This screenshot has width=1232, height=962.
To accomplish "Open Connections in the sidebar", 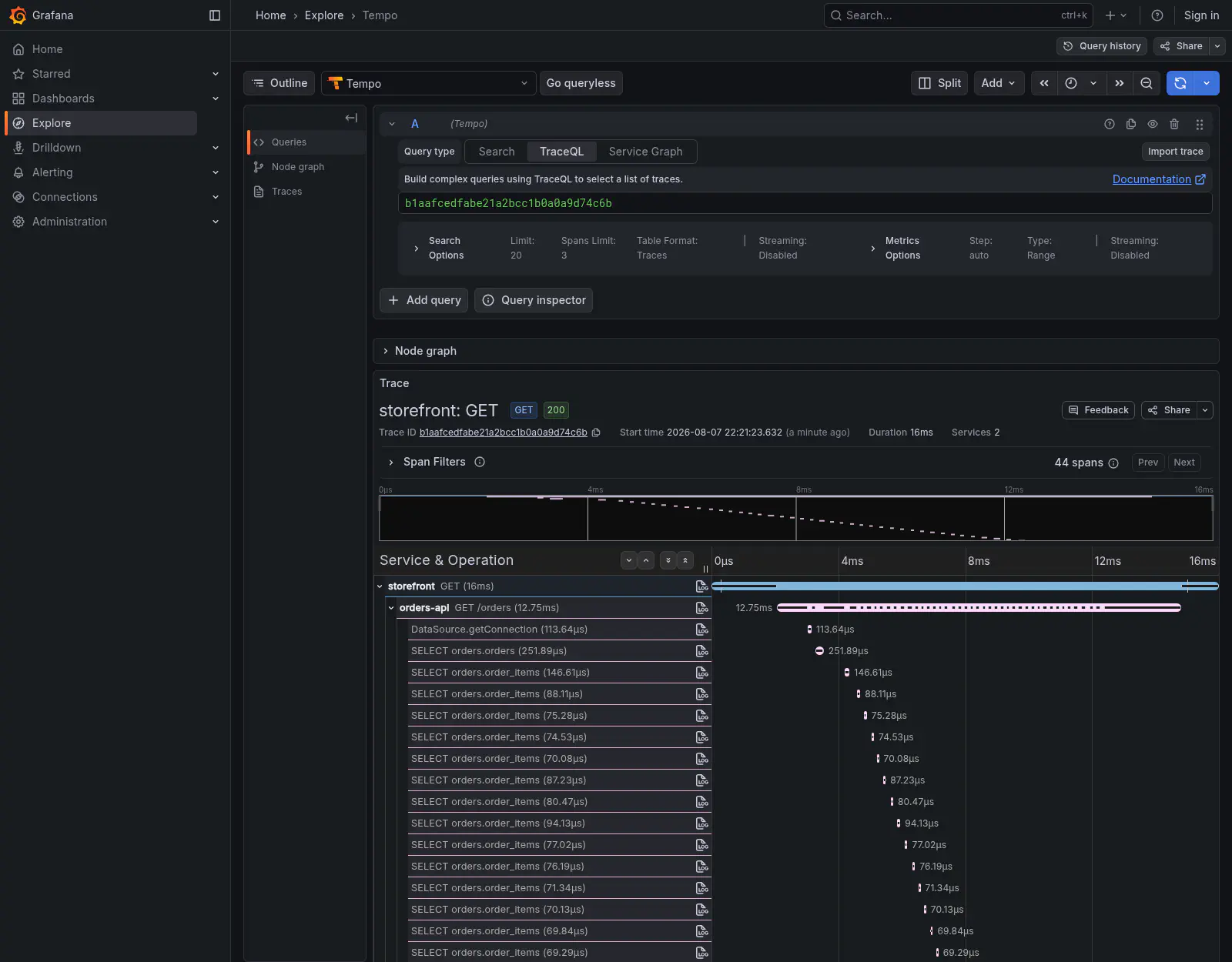I will (65, 197).
